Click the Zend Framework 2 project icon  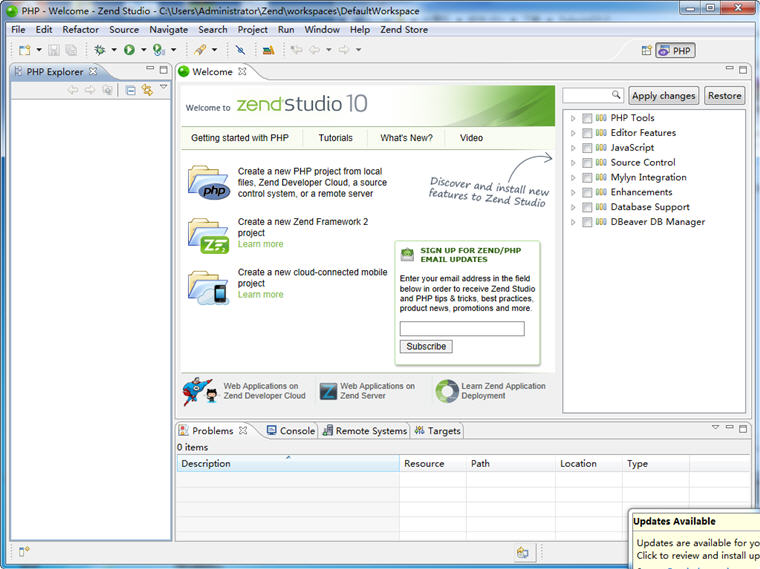208,236
